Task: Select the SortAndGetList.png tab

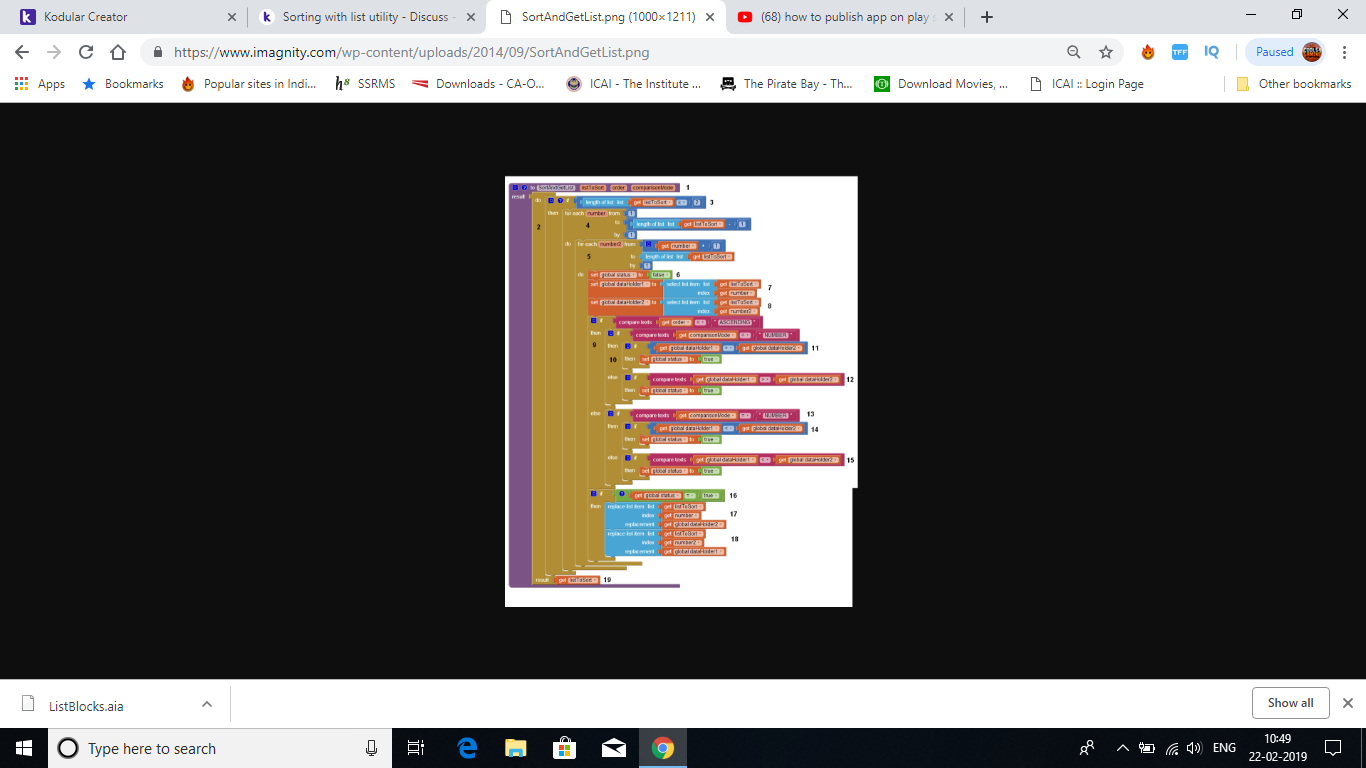Action: click(606, 17)
